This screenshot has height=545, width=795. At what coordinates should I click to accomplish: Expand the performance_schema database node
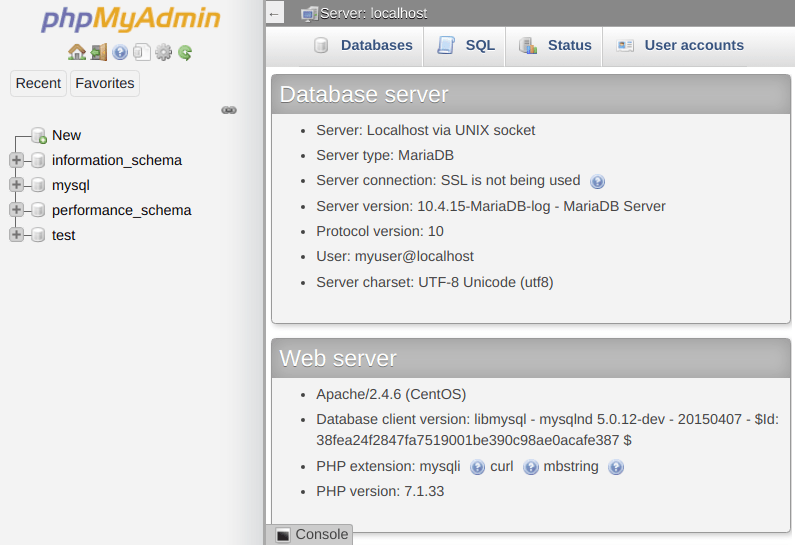point(16,210)
